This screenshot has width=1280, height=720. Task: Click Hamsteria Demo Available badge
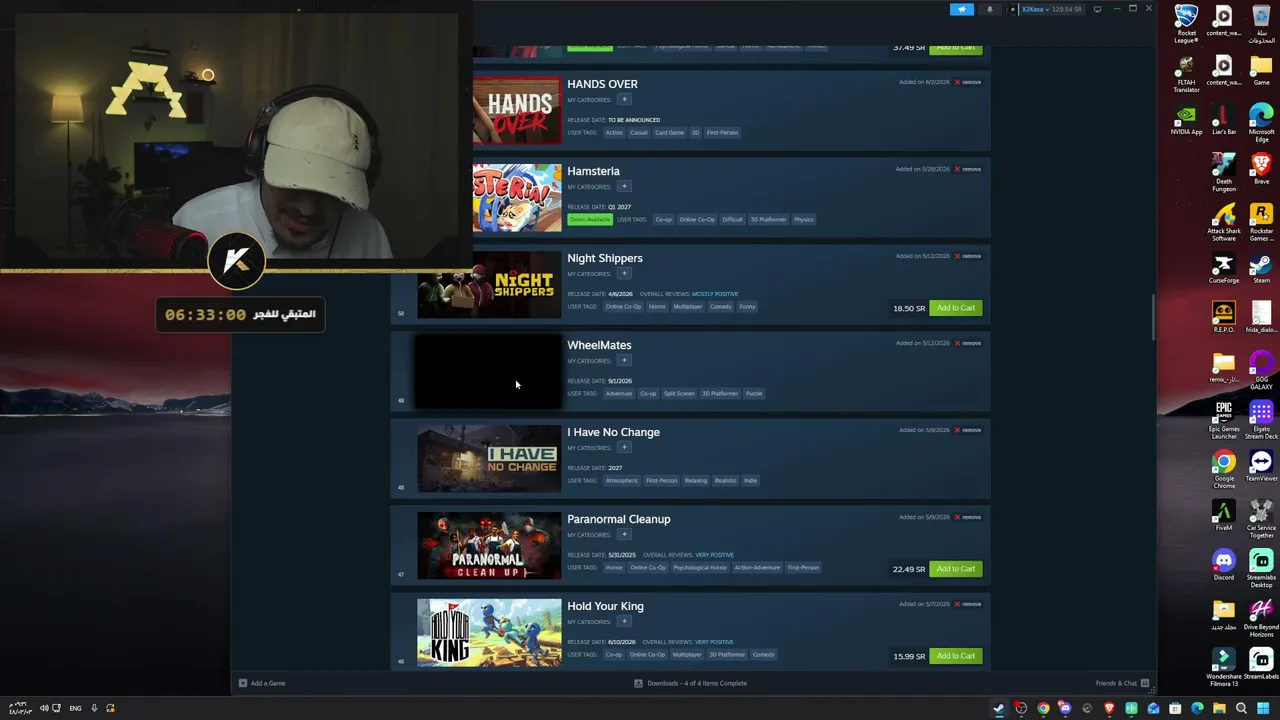(x=590, y=220)
